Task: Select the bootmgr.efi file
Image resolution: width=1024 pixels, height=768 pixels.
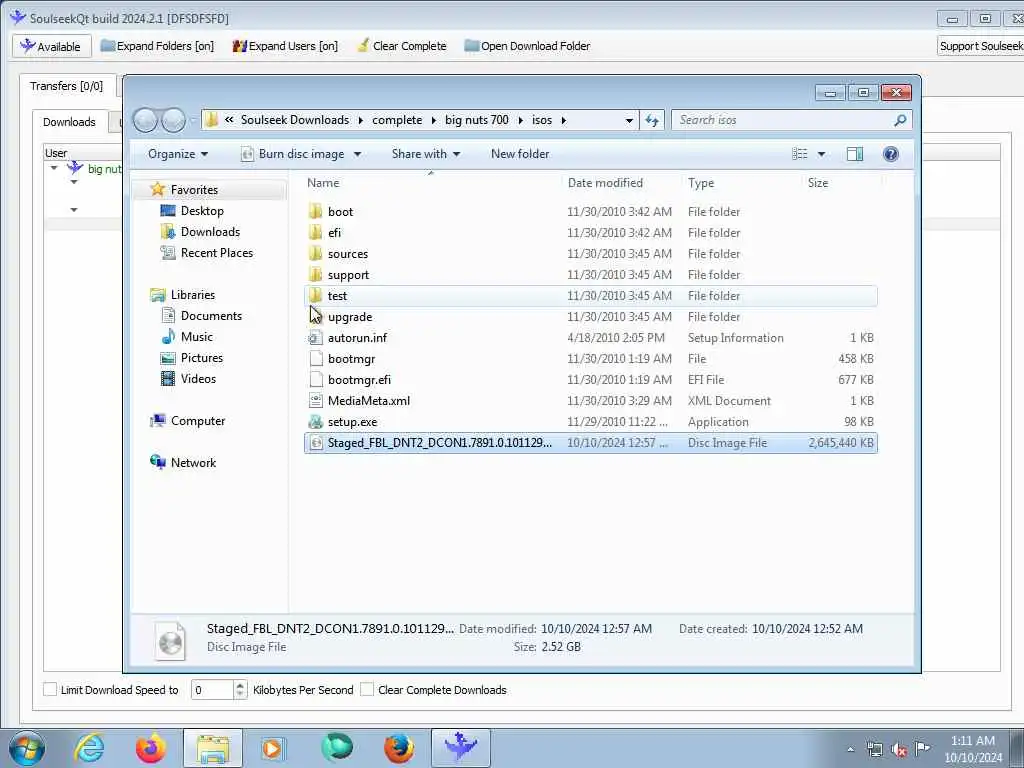Action: click(359, 380)
